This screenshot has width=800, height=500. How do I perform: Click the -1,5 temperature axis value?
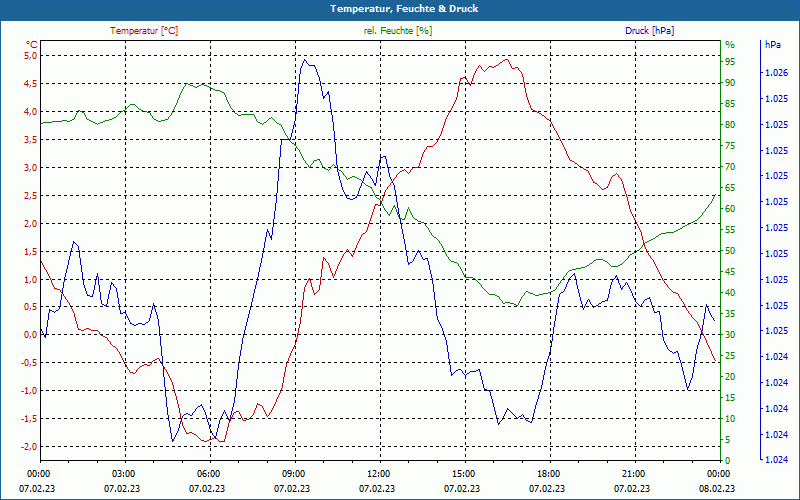29,418
